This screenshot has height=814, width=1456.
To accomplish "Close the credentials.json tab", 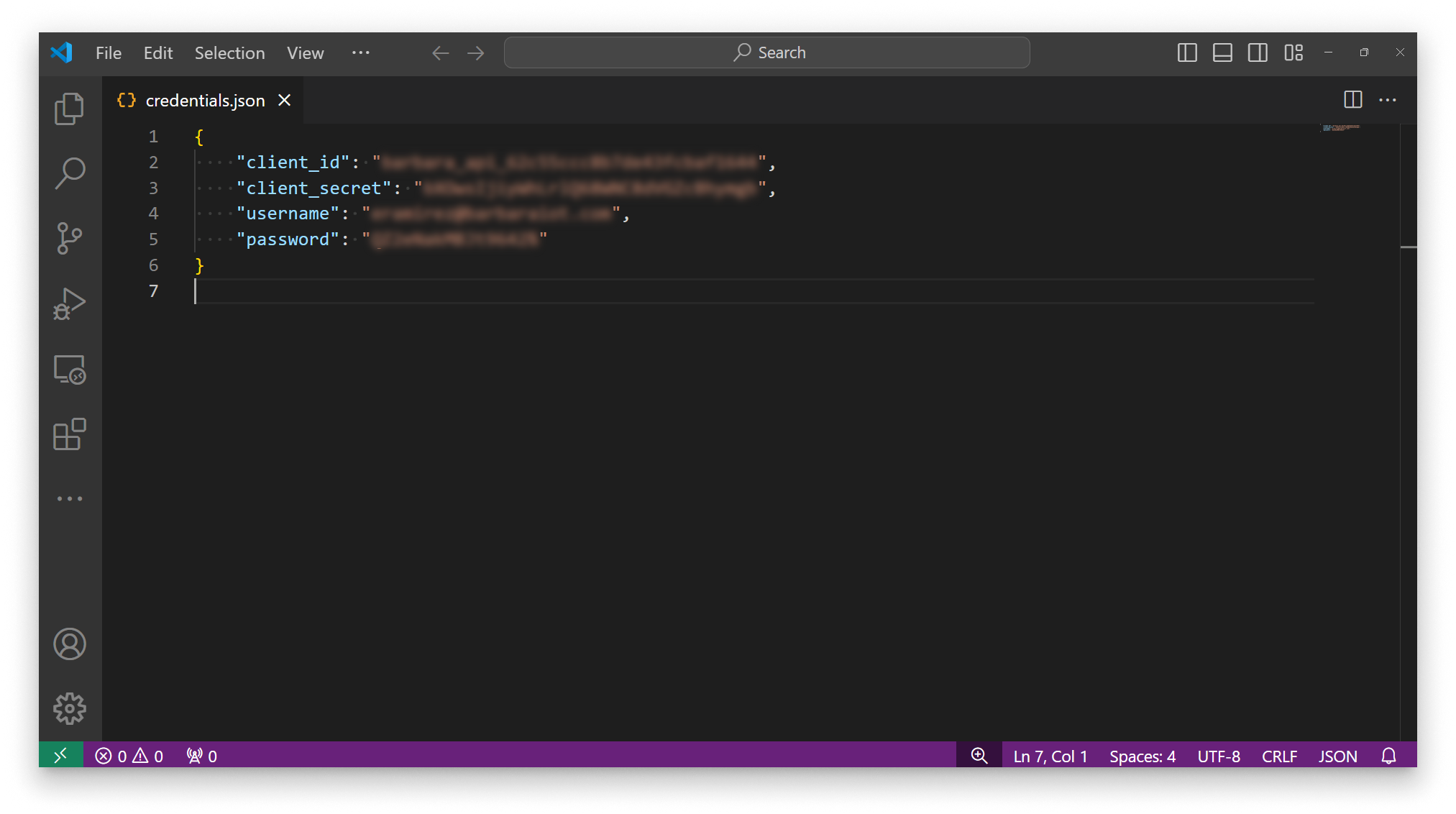I will pos(285,100).
